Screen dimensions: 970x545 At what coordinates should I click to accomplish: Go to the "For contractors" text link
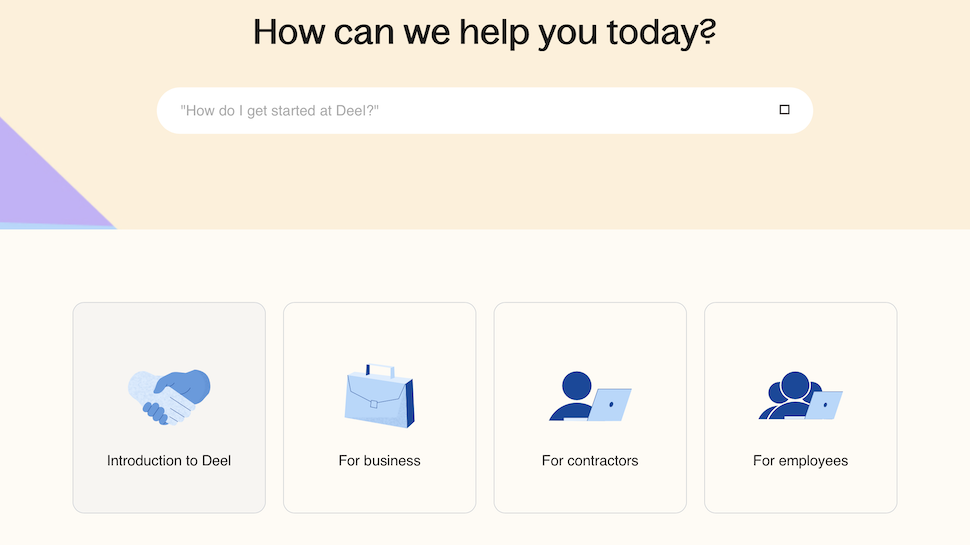pos(590,461)
